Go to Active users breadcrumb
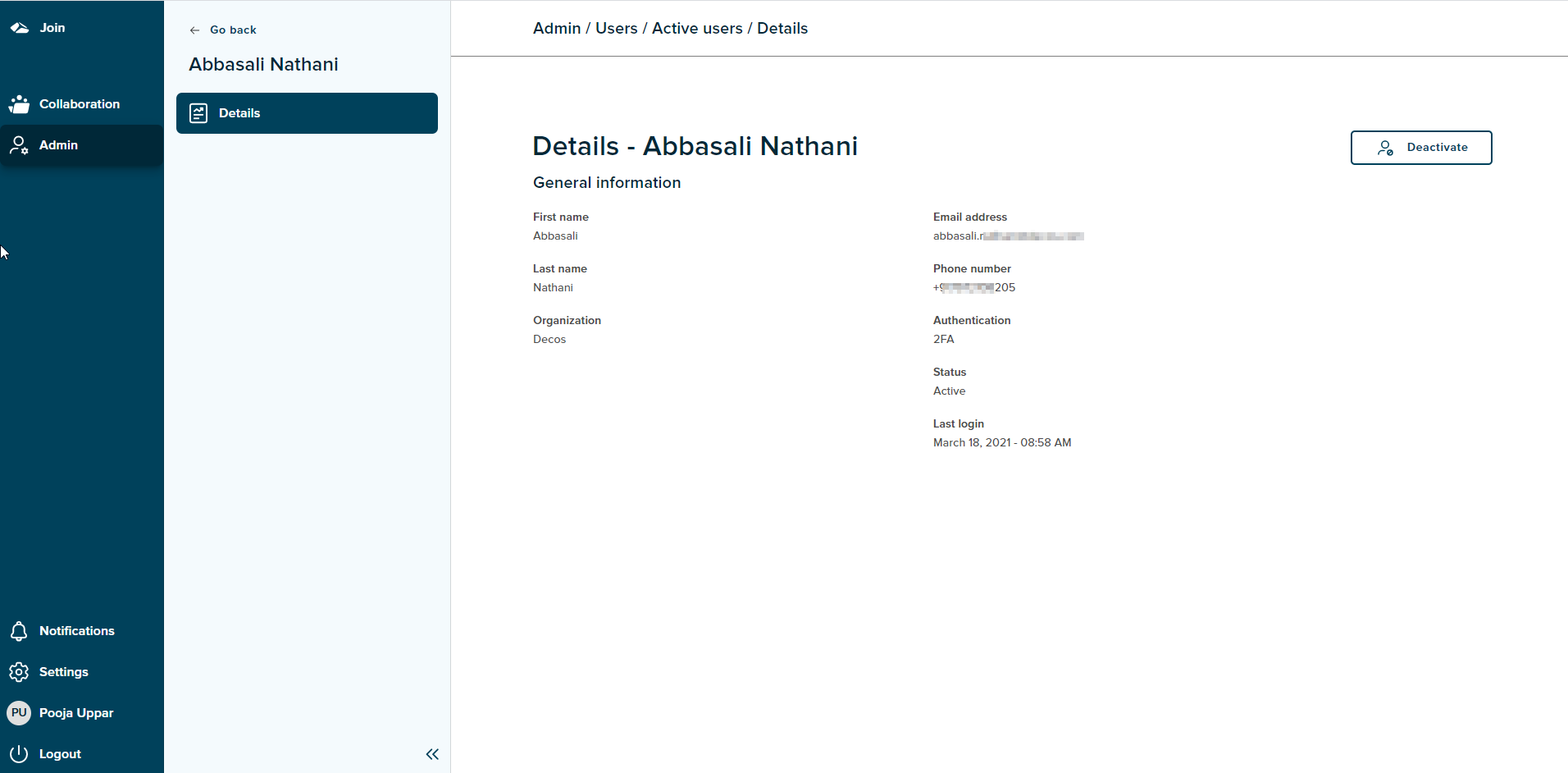The height and width of the screenshot is (773, 1568). (697, 29)
